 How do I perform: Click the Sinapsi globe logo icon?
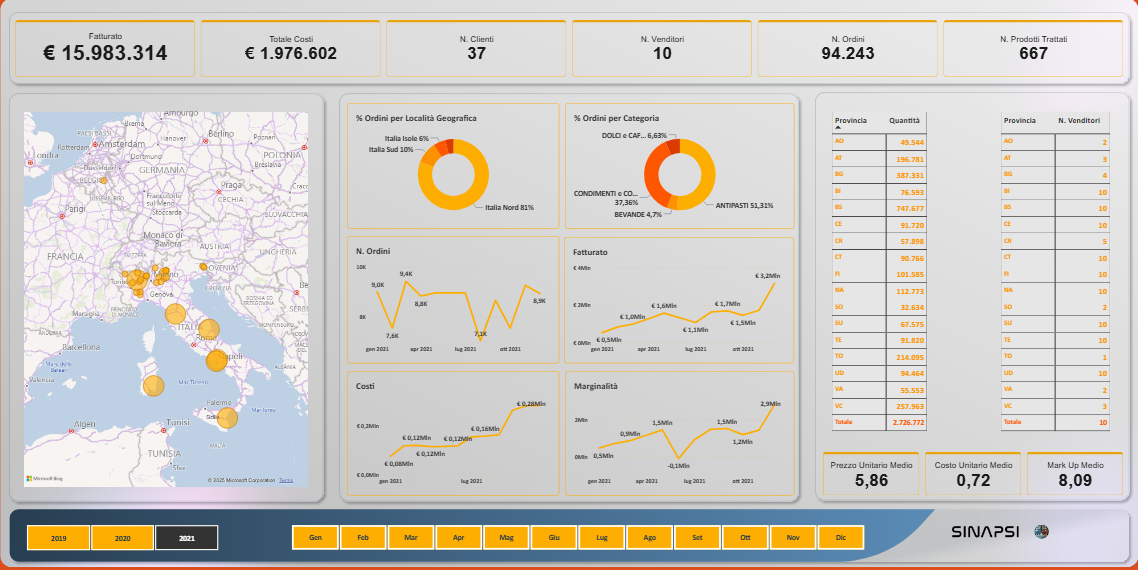pos(1041,532)
